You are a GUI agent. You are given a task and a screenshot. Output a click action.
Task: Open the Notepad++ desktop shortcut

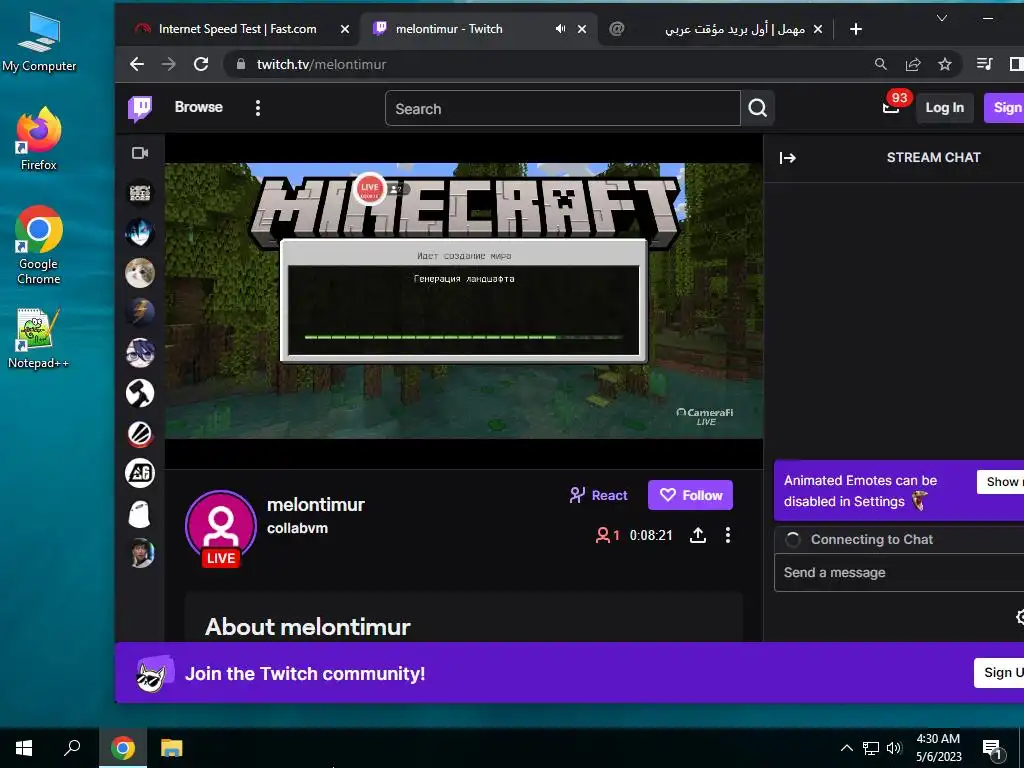39,338
